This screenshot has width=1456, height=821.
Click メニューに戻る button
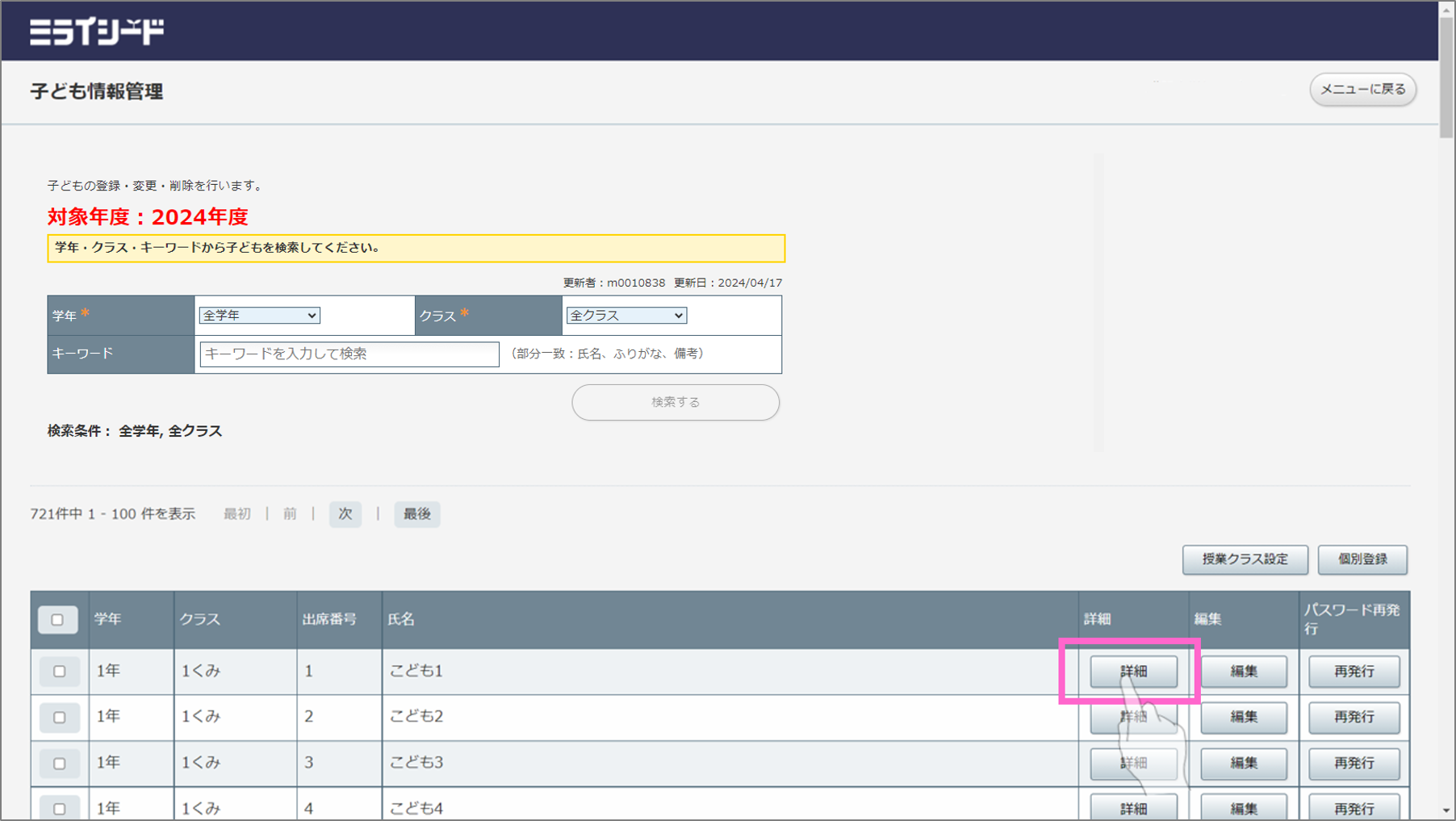1362,90
